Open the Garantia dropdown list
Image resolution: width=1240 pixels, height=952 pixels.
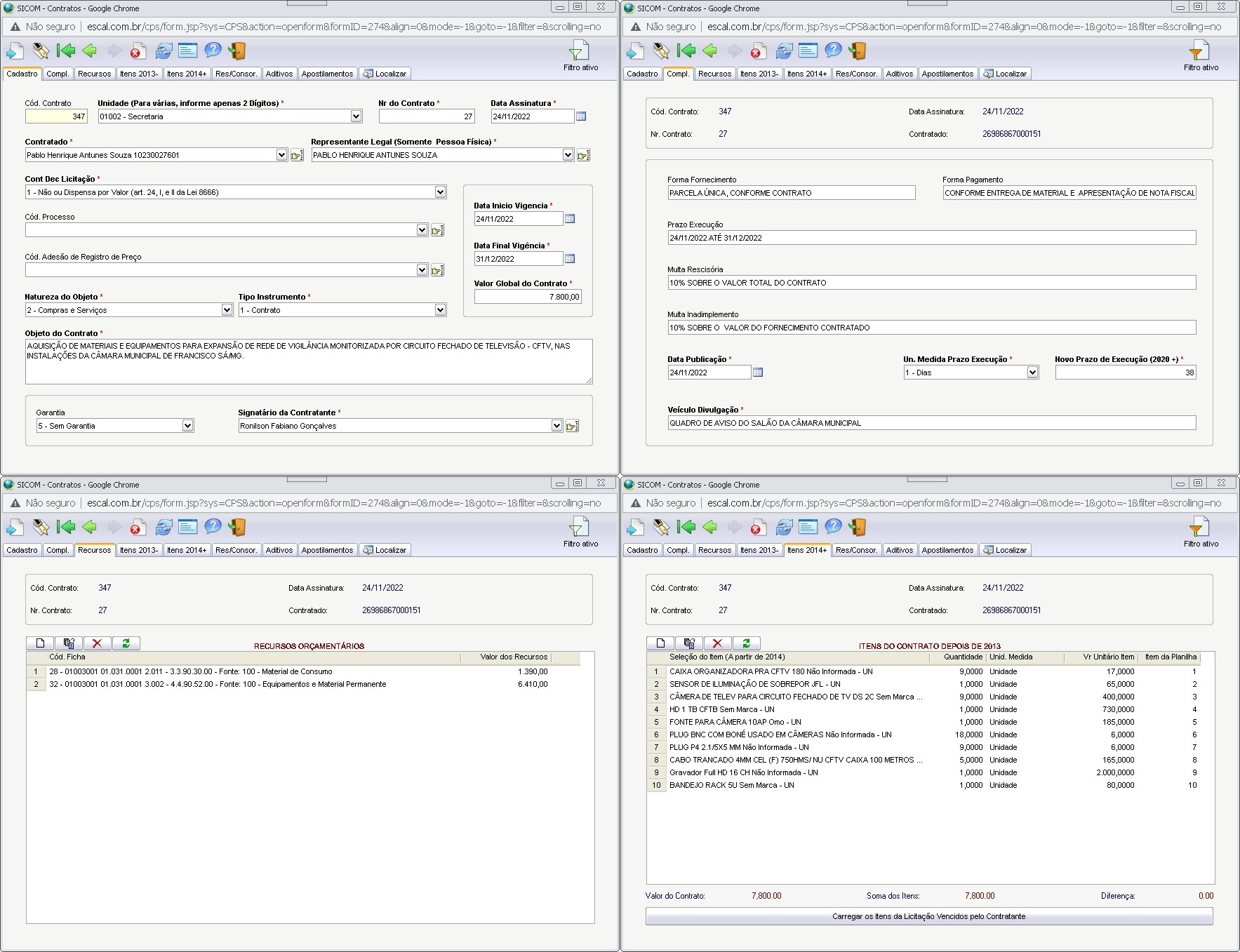coord(187,426)
